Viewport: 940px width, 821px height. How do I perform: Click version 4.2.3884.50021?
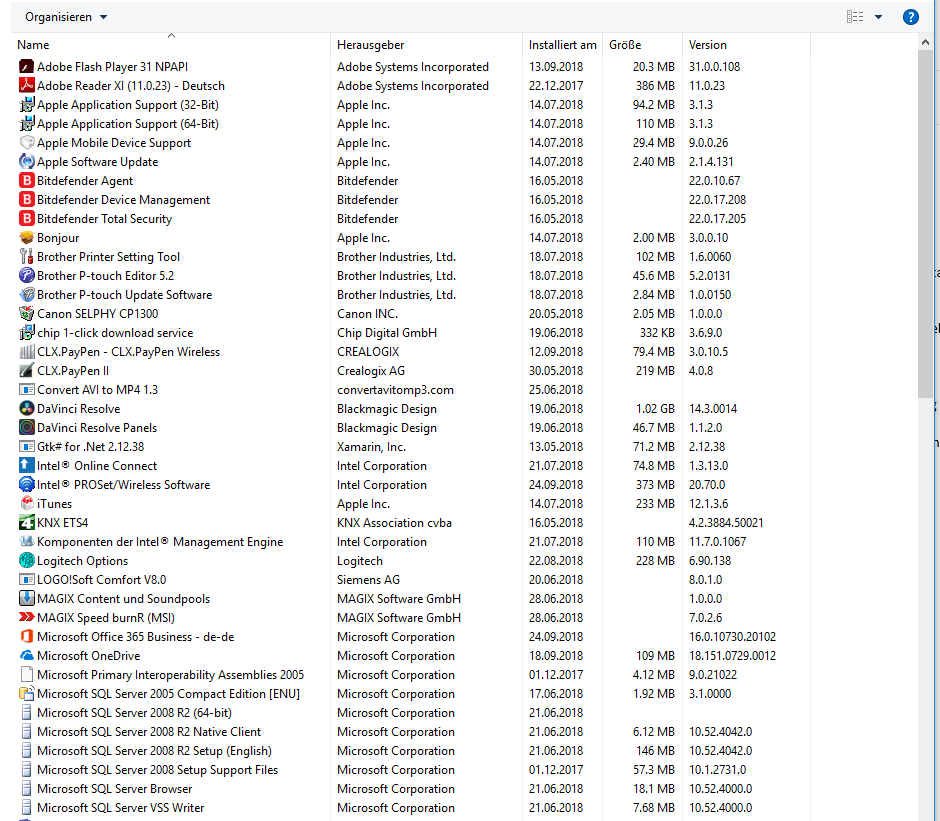point(726,522)
